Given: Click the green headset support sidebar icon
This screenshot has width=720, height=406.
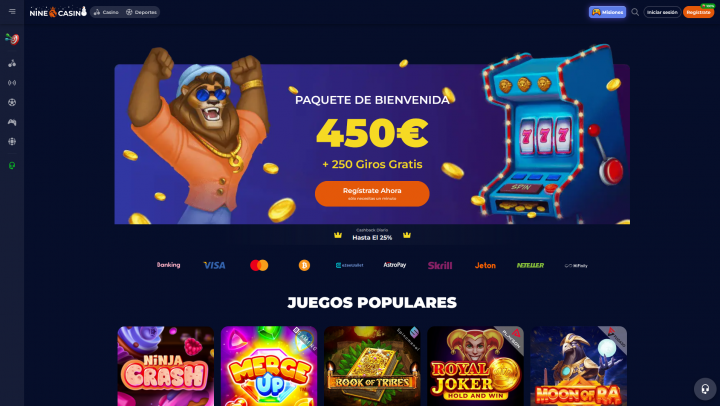Looking at the screenshot, I should pos(12,165).
